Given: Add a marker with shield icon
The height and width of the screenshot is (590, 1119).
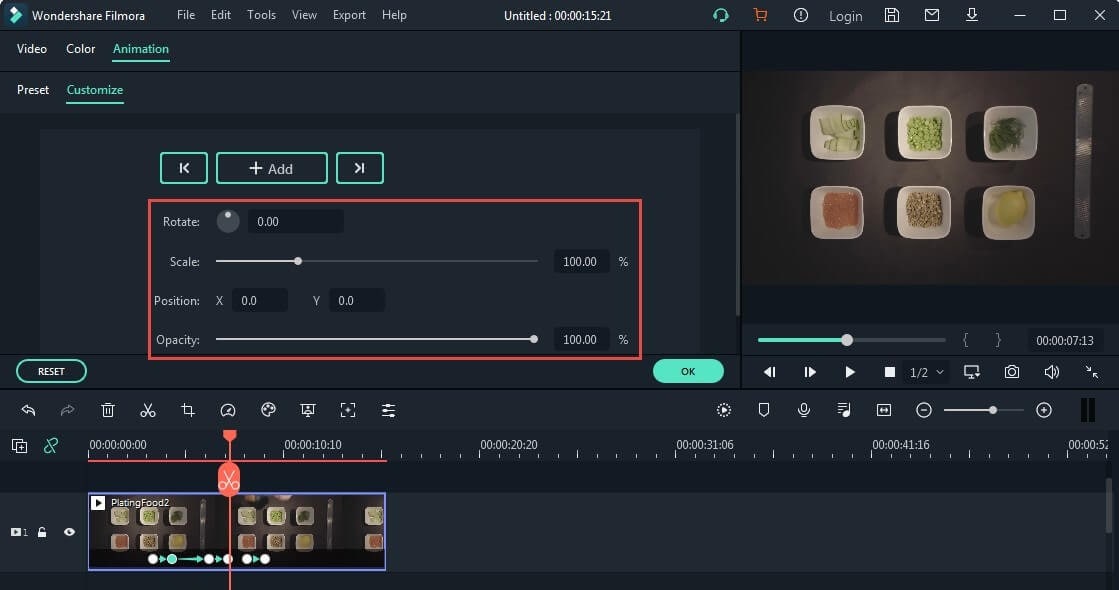Looking at the screenshot, I should tap(764, 410).
